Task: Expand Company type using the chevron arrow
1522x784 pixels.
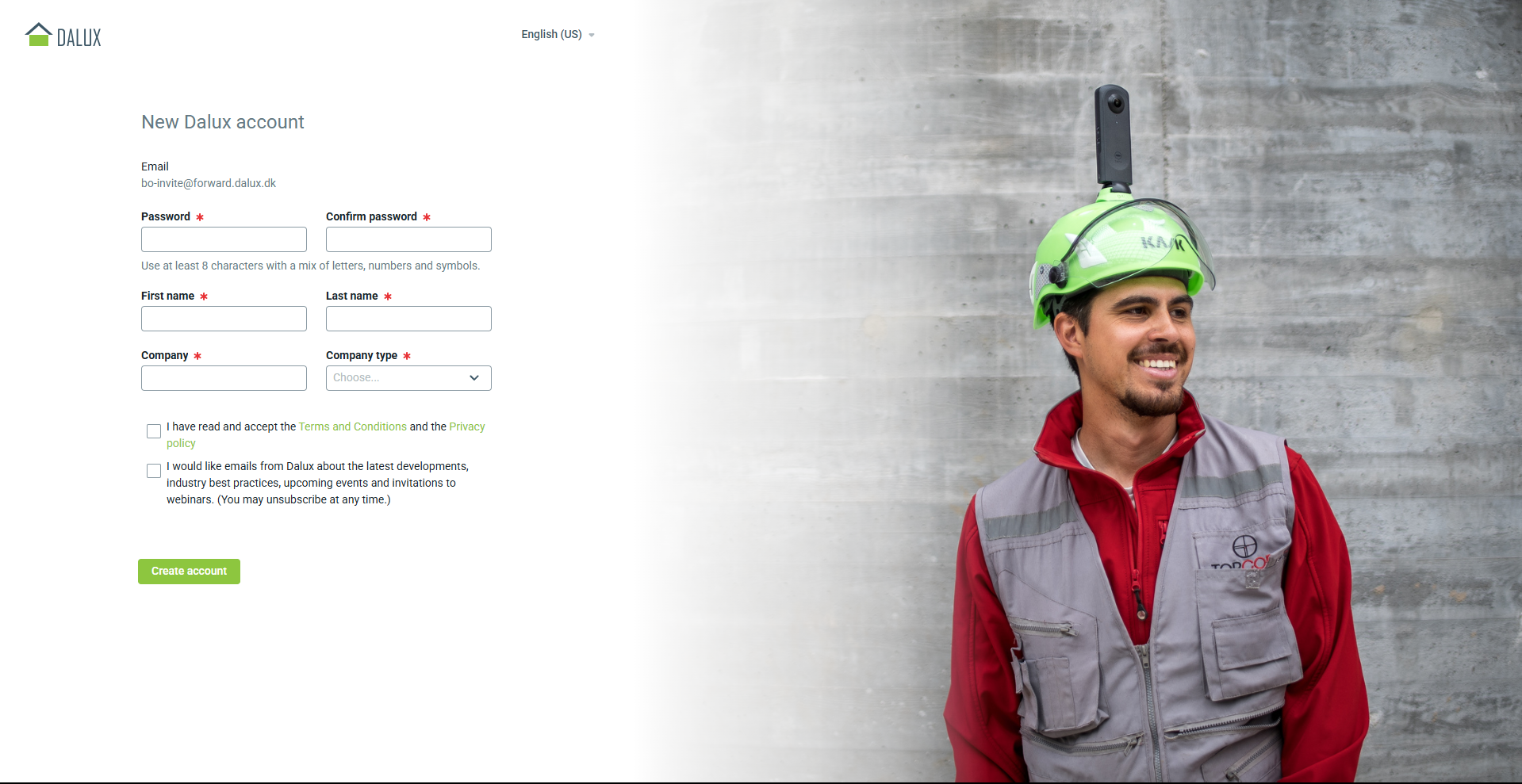Action: tap(474, 378)
